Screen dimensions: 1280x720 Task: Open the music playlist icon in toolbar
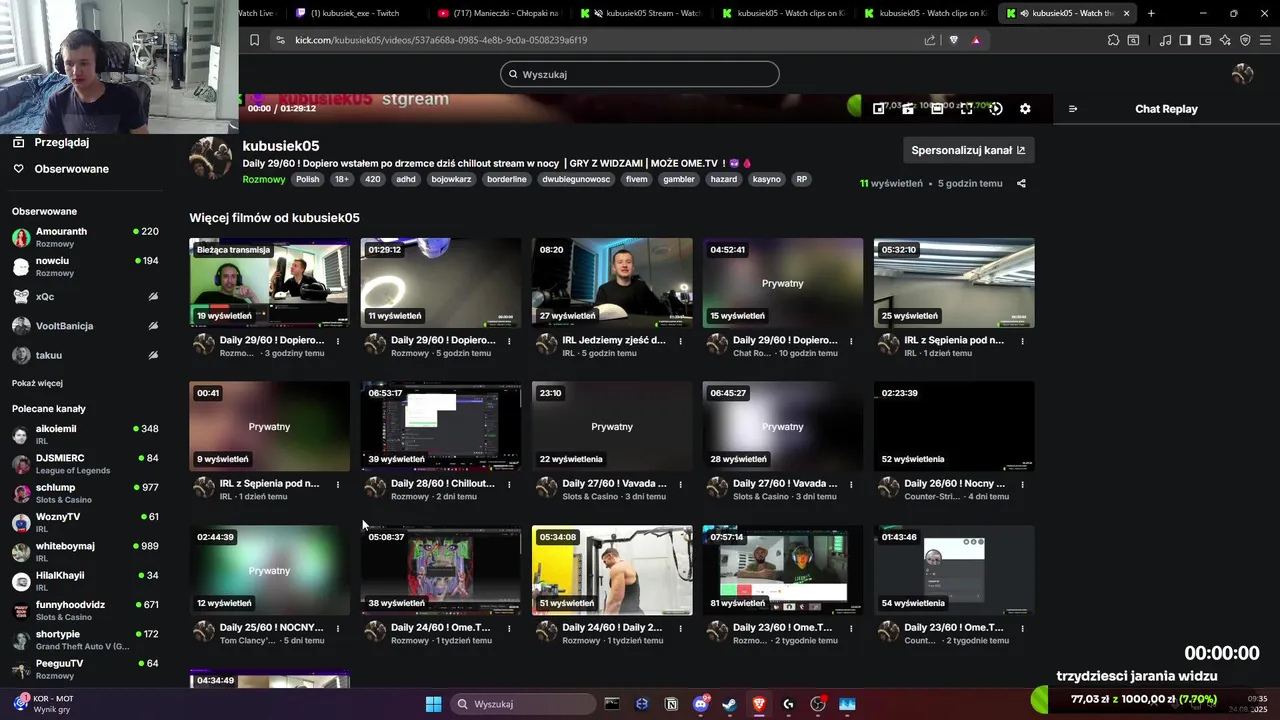tap(1165, 40)
